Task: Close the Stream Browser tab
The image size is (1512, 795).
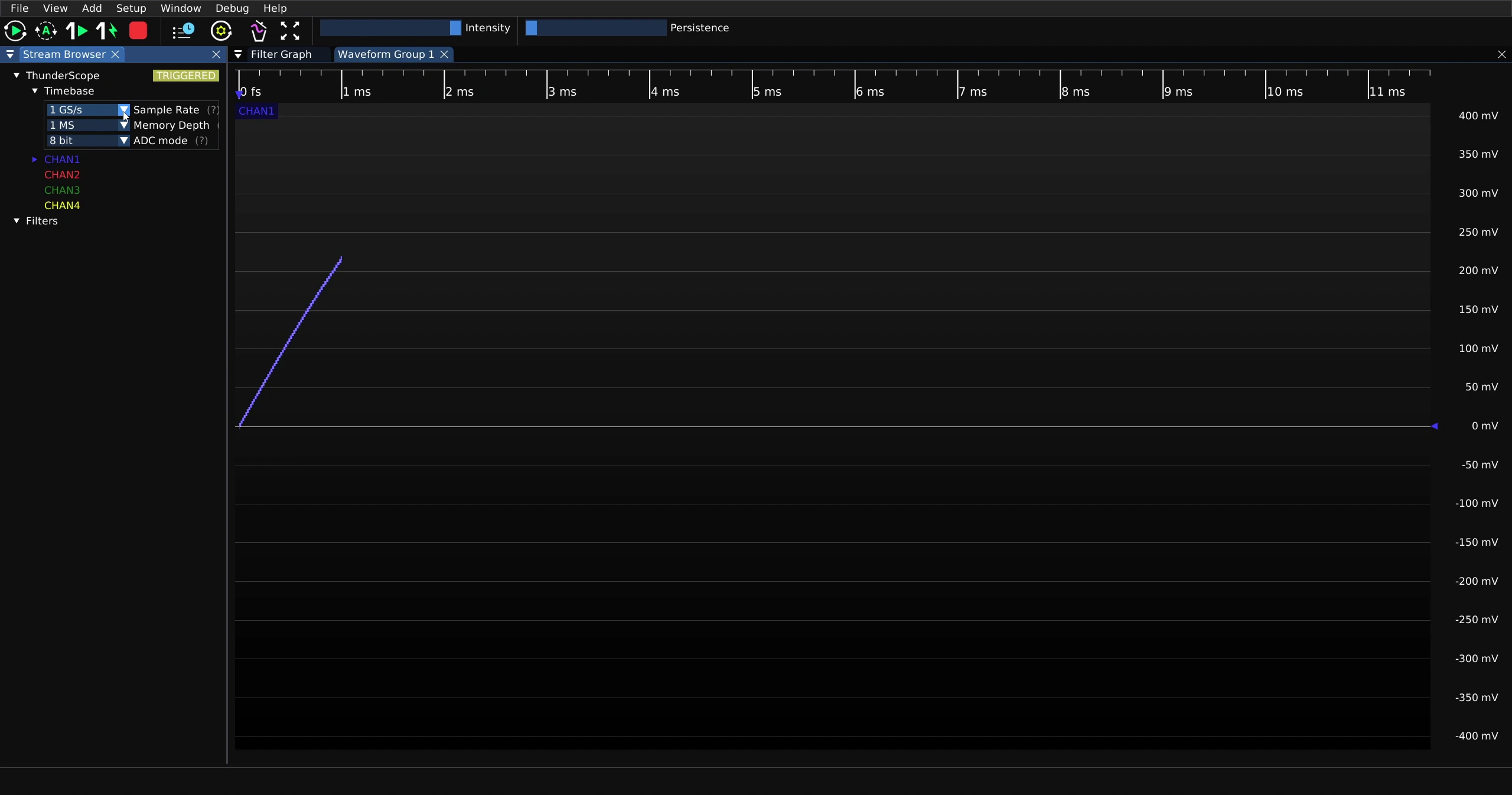Action: pyautogui.click(x=116, y=54)
